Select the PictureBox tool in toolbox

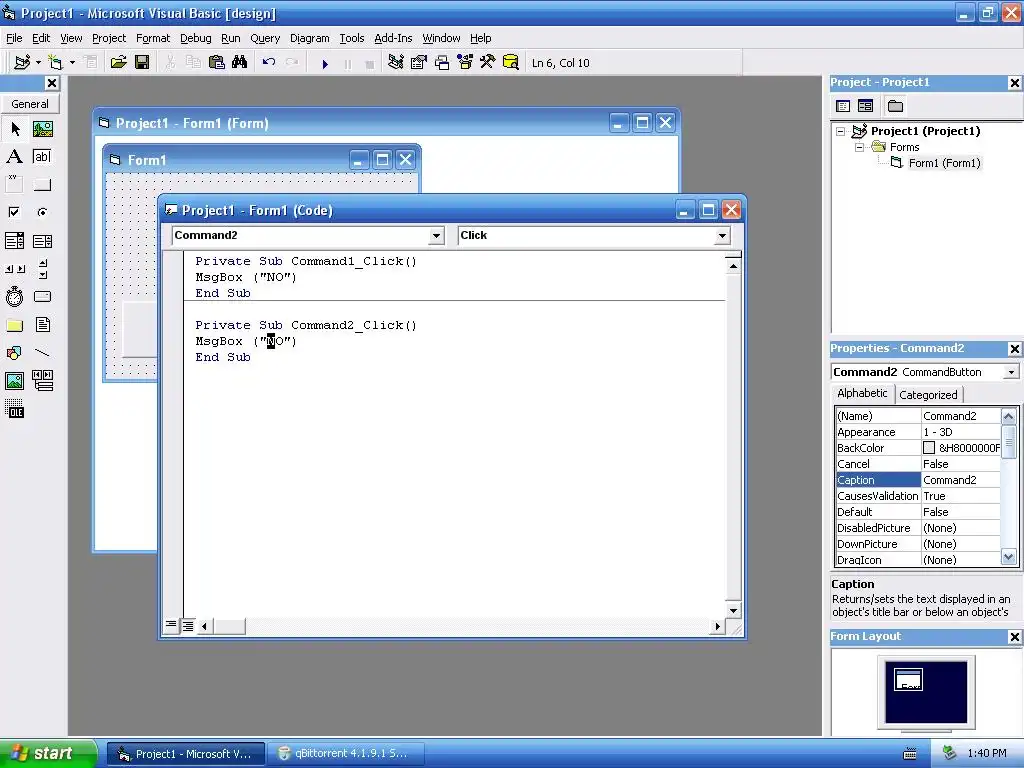[42, 129]
